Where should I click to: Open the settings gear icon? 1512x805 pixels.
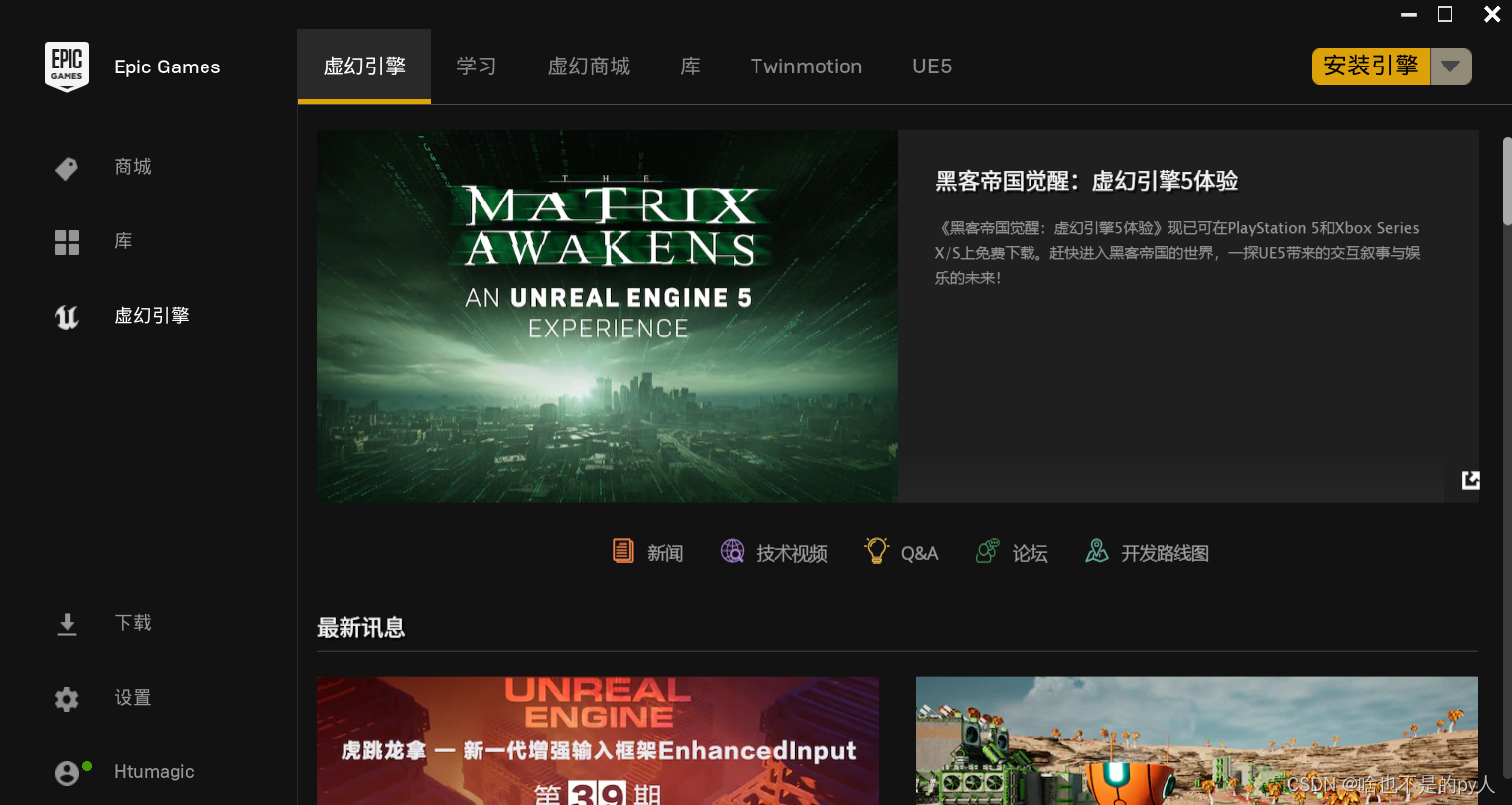click(67, 699)
